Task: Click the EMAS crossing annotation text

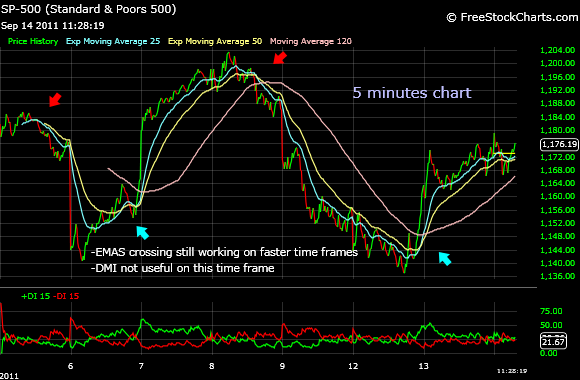Action: pos(224,252)
